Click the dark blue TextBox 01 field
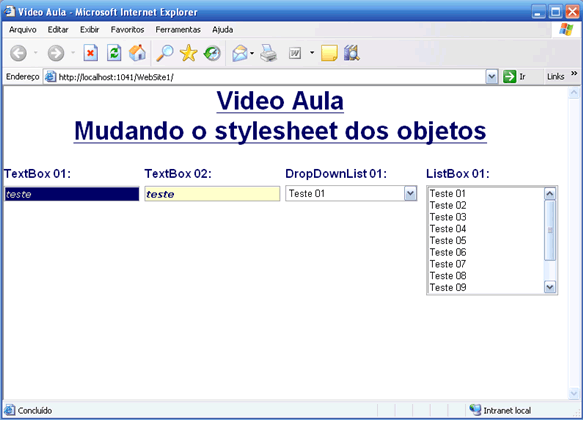Screen dimensions: 584x421 tap(72, 194)
